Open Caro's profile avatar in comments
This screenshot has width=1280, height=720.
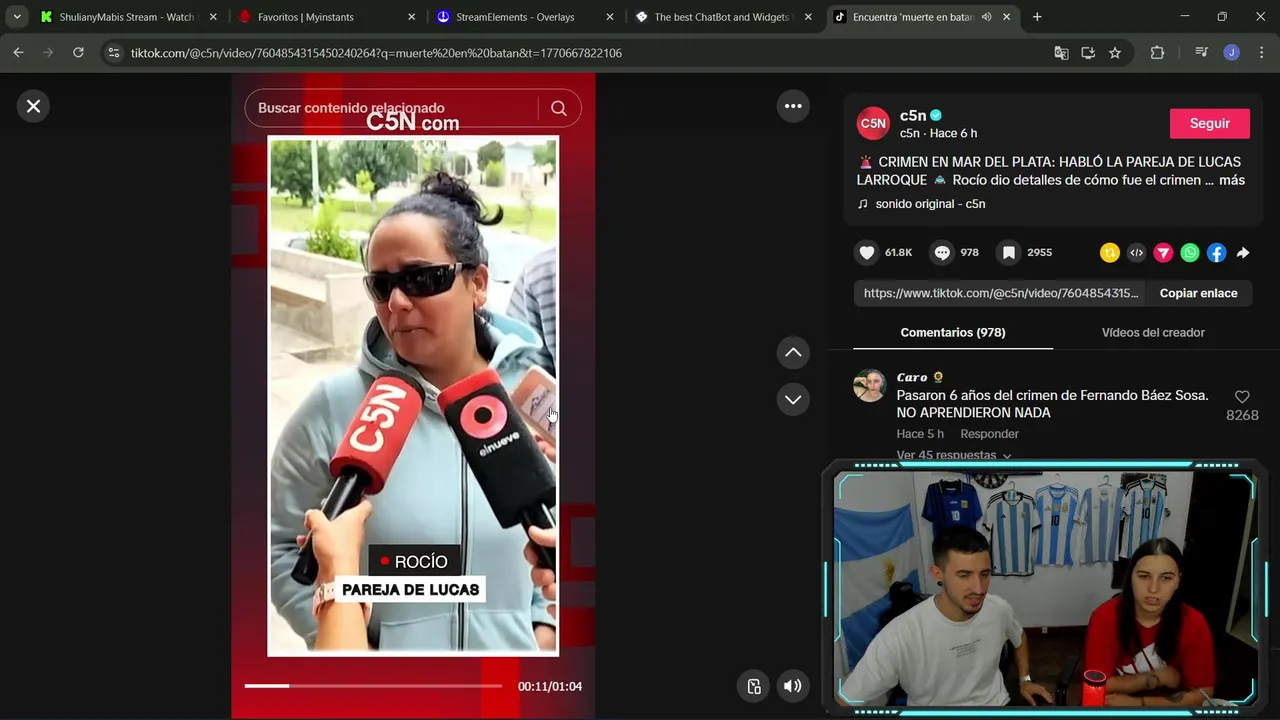coord(869,386)
